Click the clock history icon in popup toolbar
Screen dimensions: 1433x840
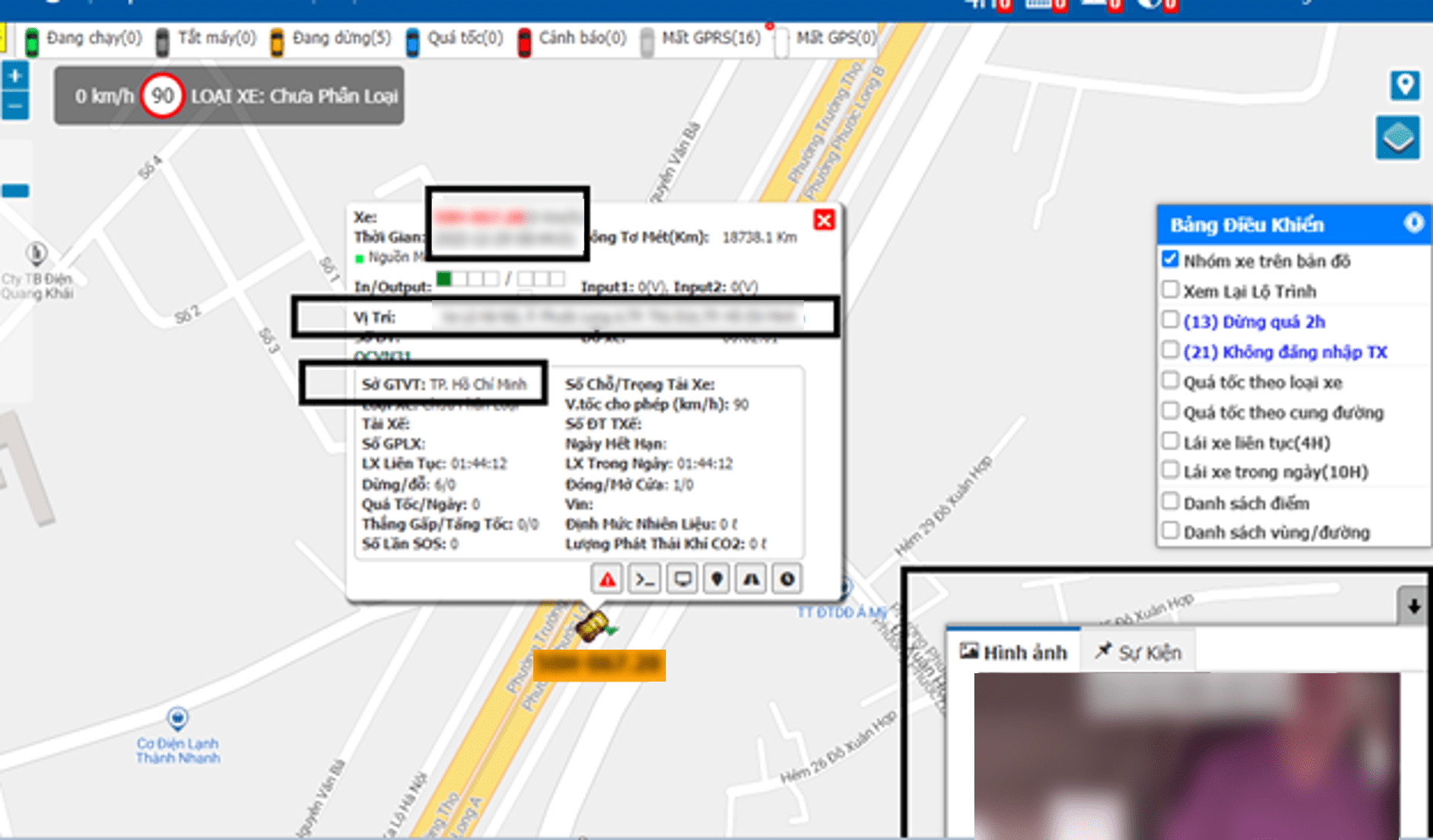pyautogui.click(x=787, y=580)
